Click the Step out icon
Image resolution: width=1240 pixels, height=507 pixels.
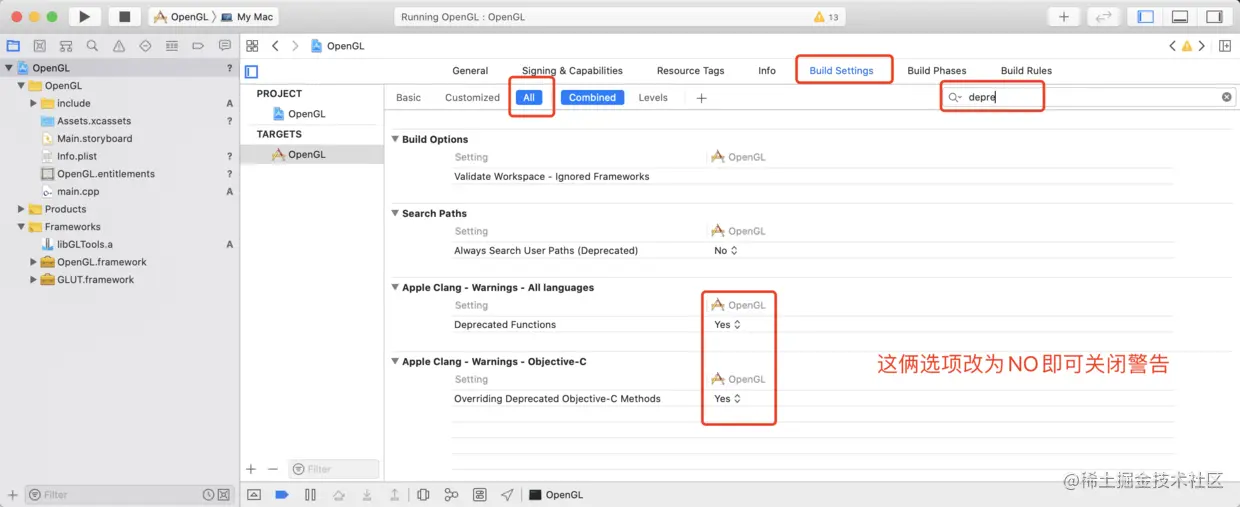point(395,494)
